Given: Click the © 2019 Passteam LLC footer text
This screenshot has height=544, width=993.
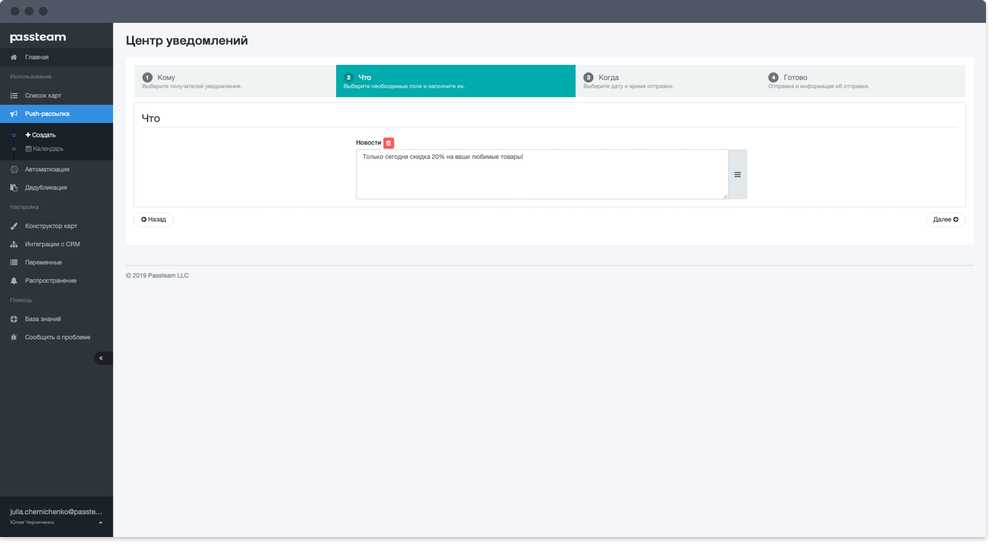Looking at the screenshot, I should (x=157, y=276).
